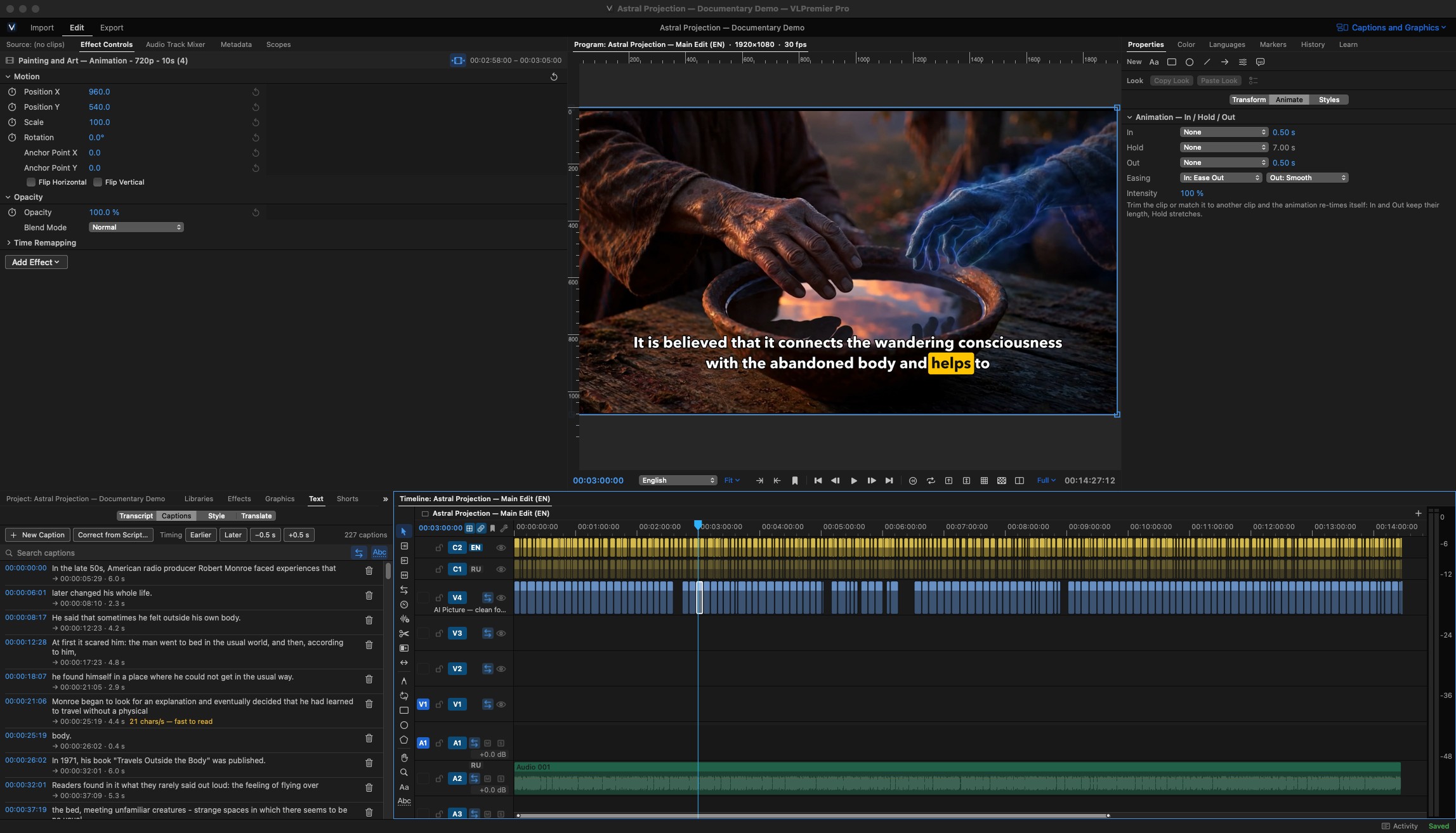Screen dimensions: 1456x833
Task: Hide the C2 EN caption track
Action: 501,548
